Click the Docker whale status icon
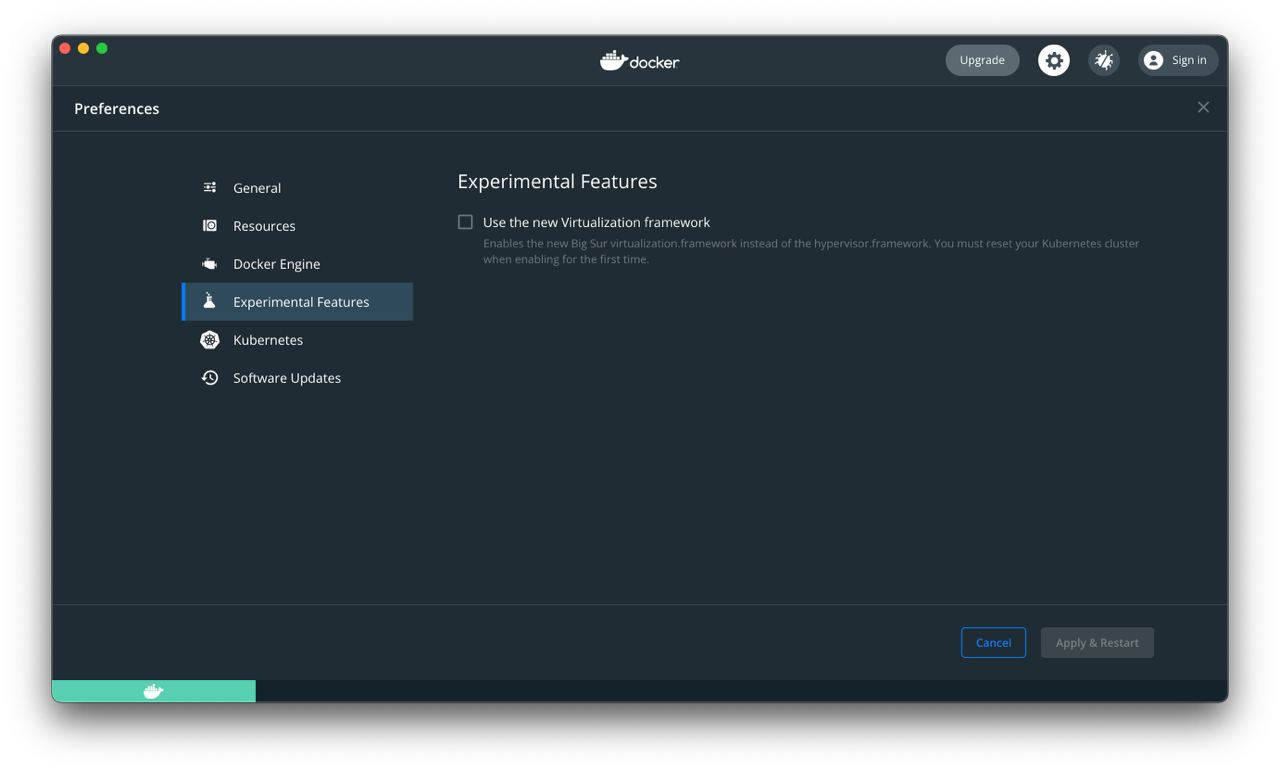Screen dimensions: 1280x771 pyautogui.click(x=153, y=691)
